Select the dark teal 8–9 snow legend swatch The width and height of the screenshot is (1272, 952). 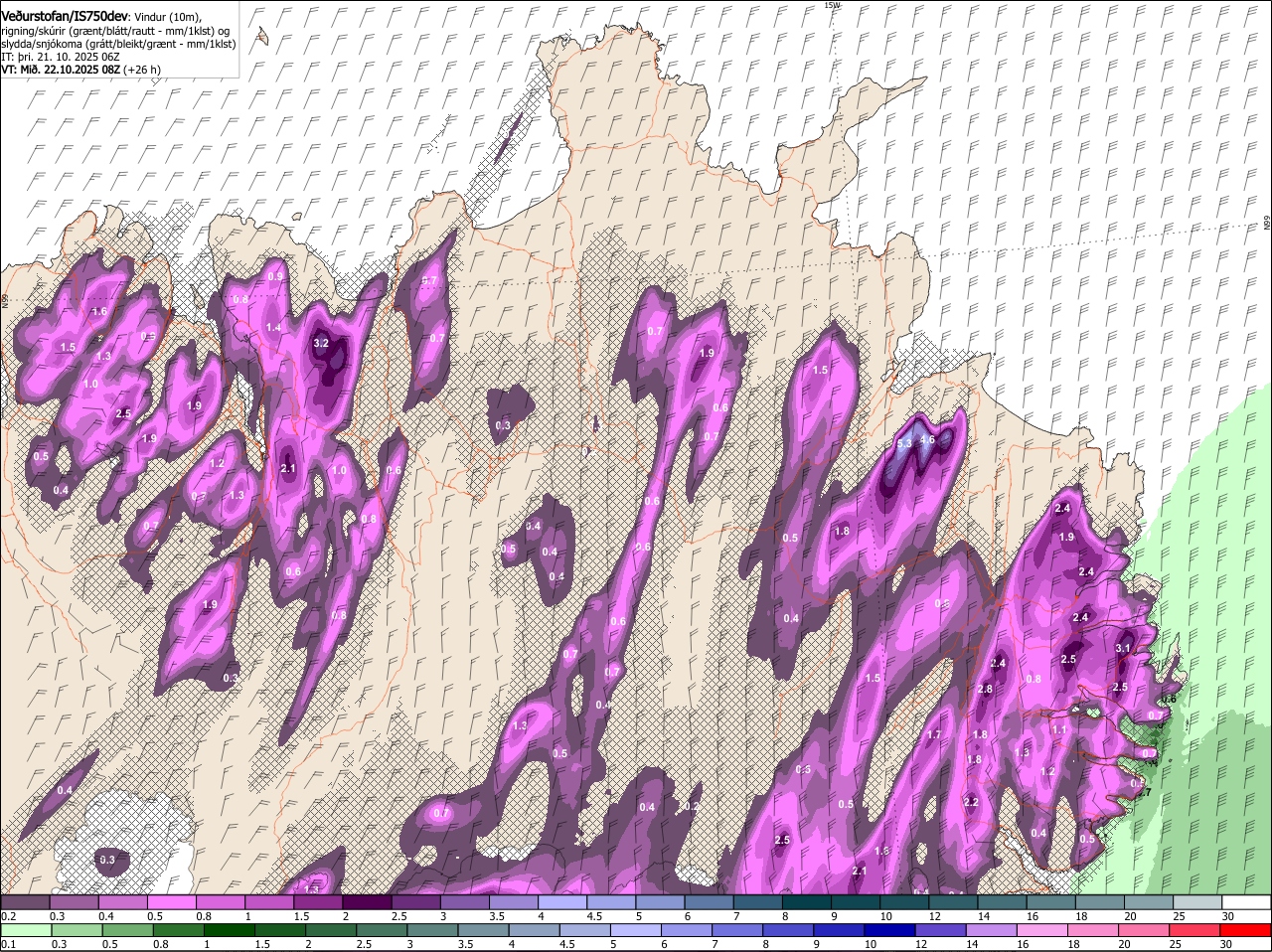pyautogui.click(x=806, y=902)
